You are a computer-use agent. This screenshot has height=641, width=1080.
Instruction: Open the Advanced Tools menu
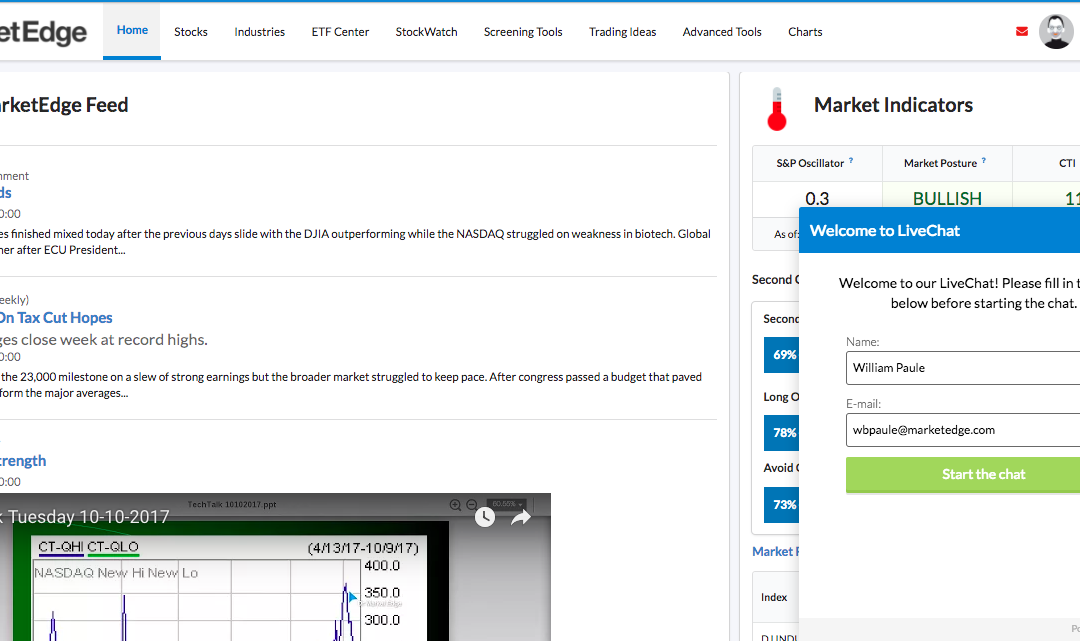point(722,32)
